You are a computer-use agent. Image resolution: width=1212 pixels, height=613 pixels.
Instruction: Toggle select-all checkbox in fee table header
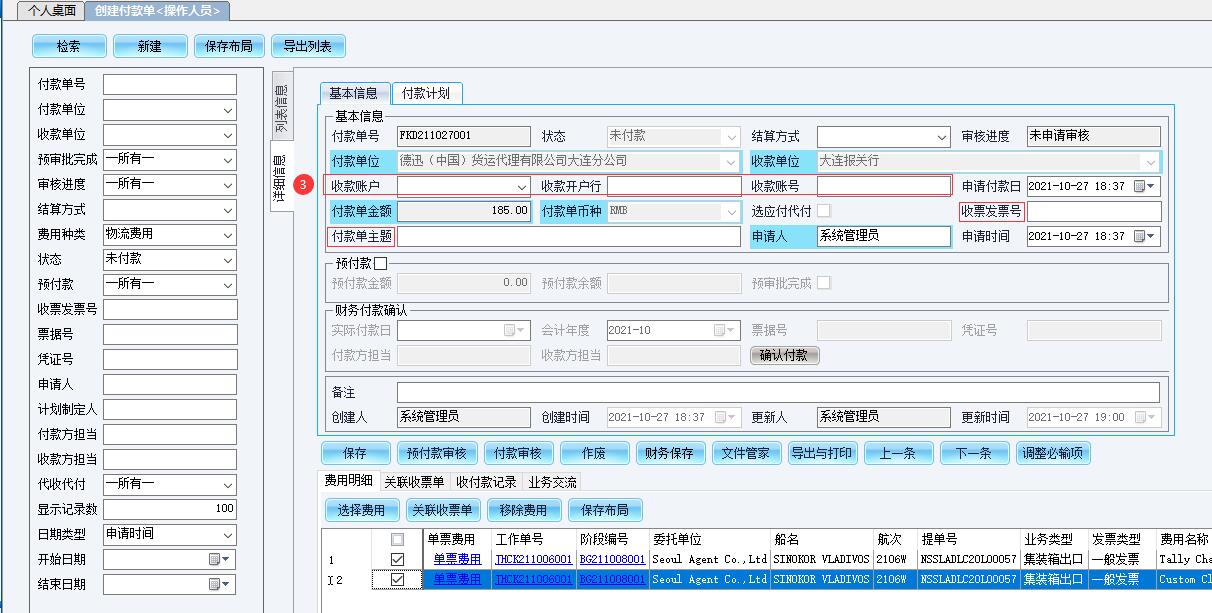tap(398, 540)
